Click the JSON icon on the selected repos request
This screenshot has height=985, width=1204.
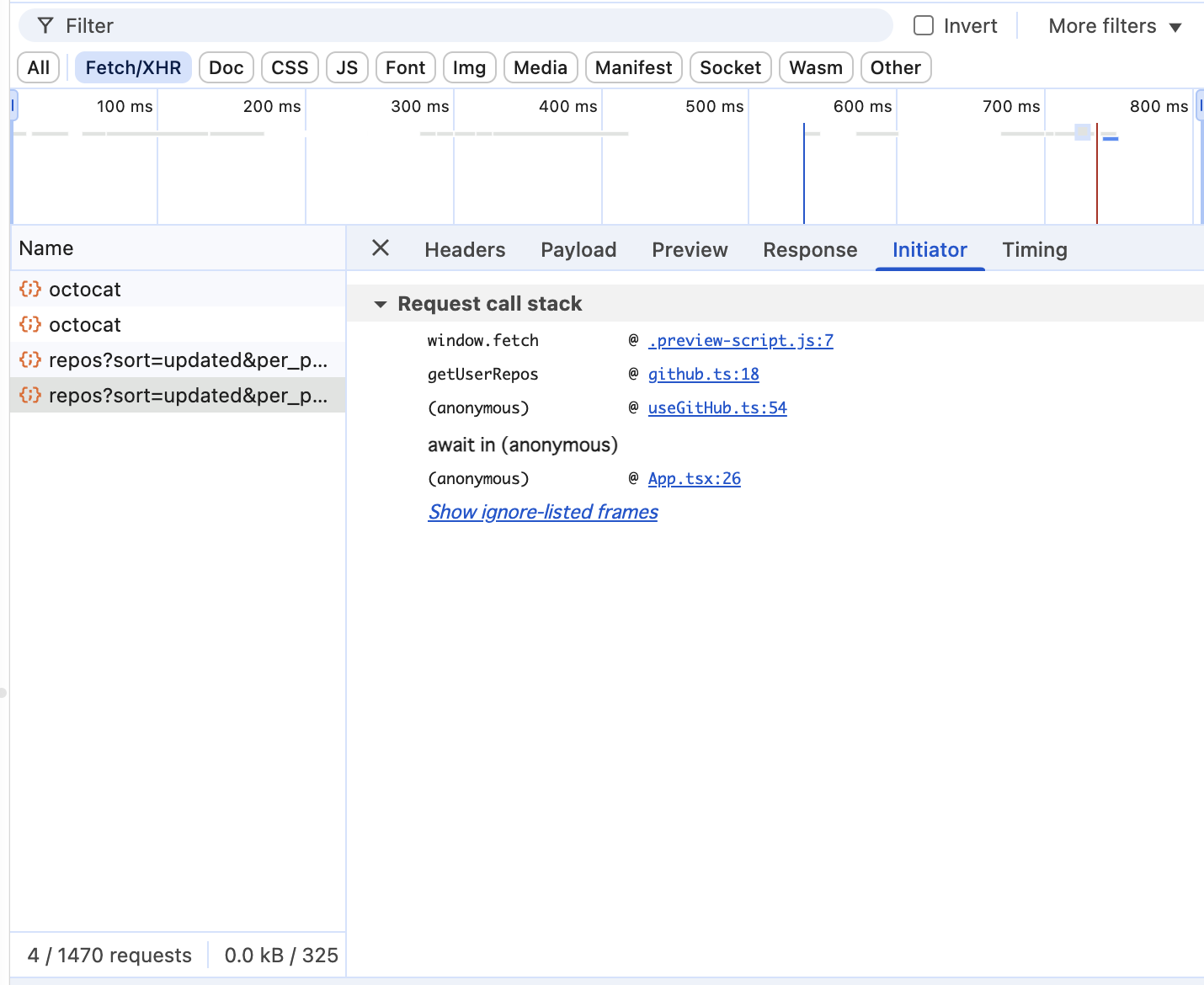click(x=29, y=395)
